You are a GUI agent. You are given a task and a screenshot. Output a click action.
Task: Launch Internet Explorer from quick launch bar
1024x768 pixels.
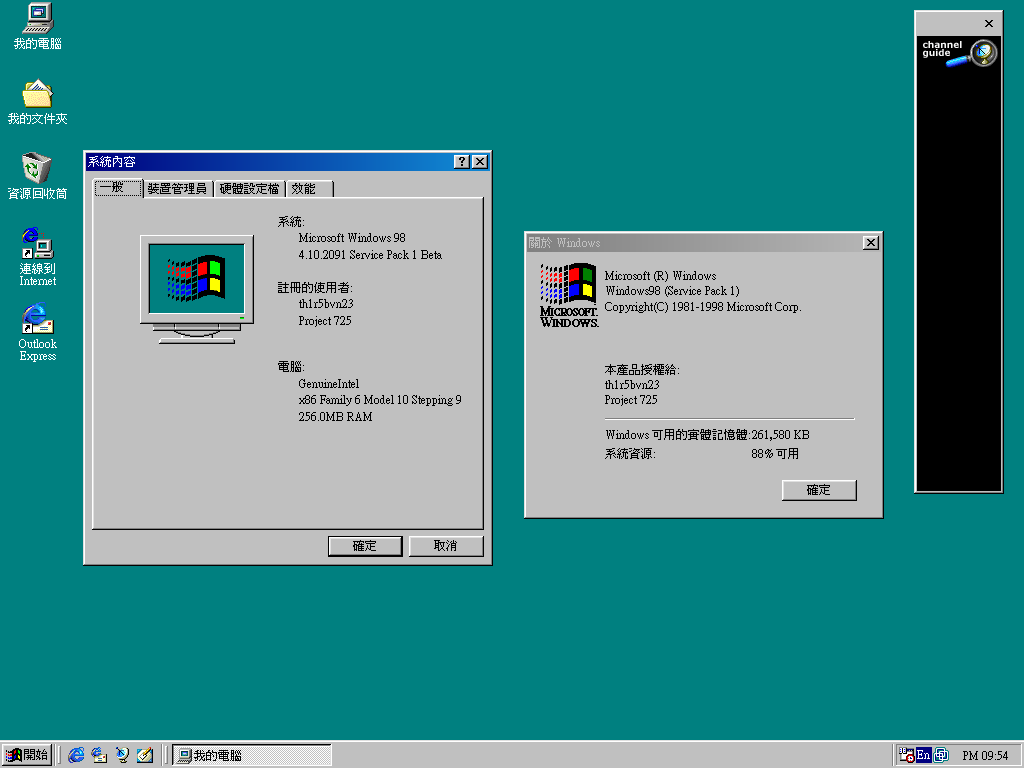click(x=76, y=755)
